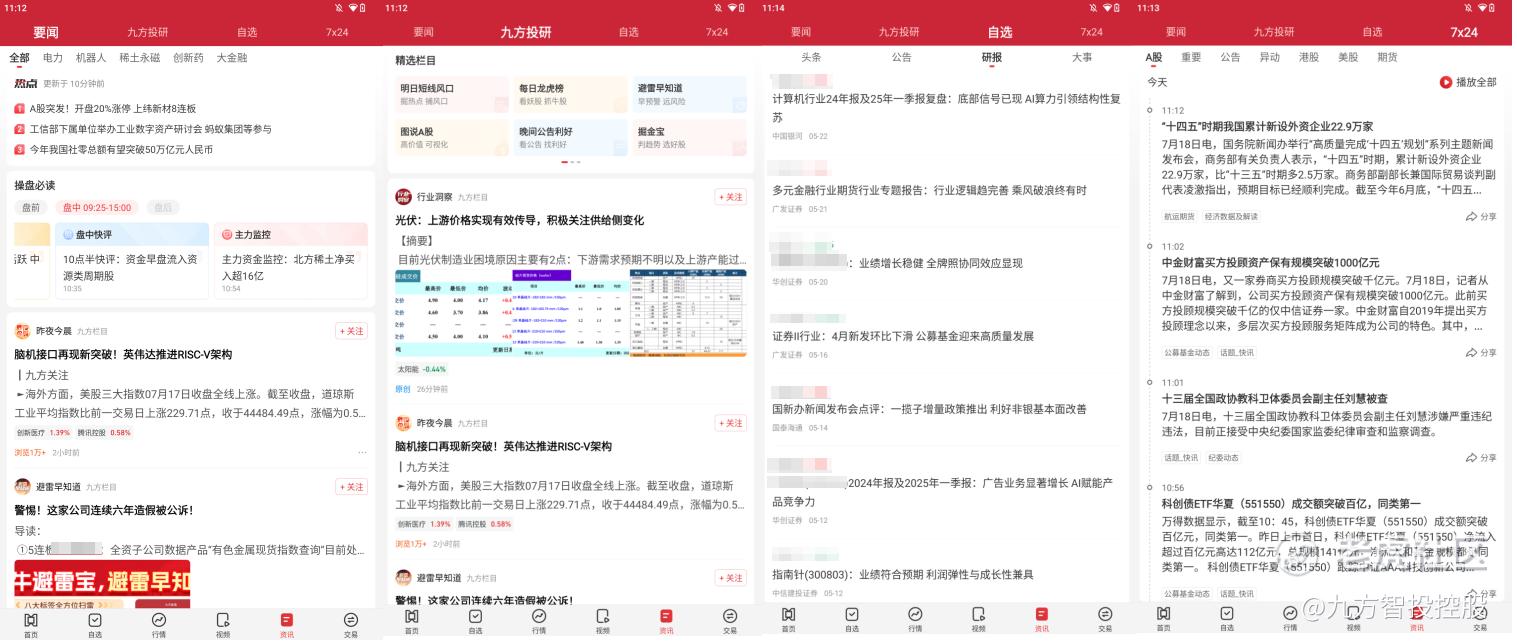Select the 港股 filter in the 7x24 screen
Image resolution: width=1517 pixels, height=642 pixels.
pos(1309,58)
